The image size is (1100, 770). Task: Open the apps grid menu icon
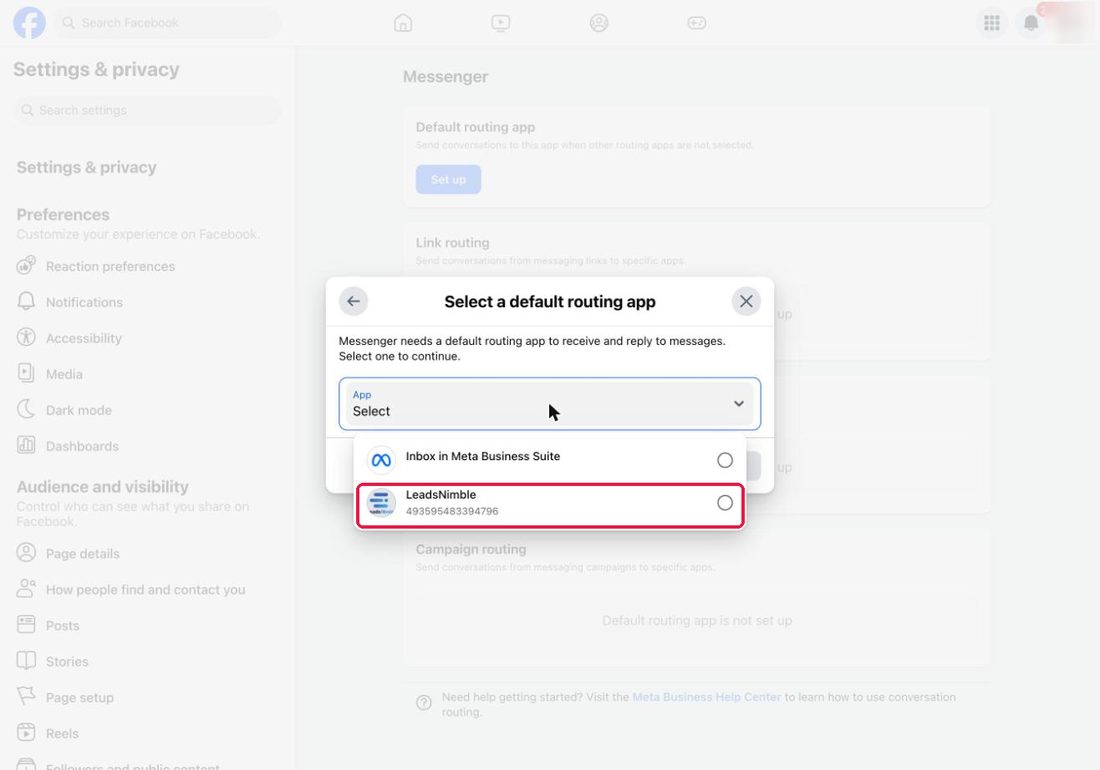click(x=992, y=23)
